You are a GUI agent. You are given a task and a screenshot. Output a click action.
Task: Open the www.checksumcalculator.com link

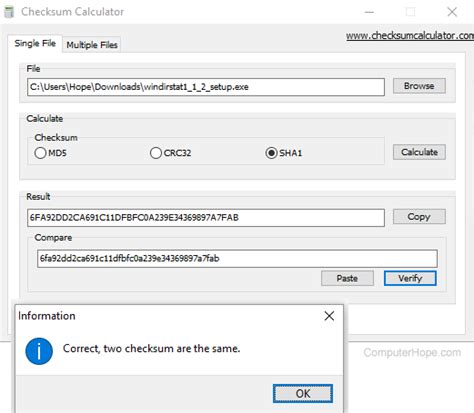410,36
